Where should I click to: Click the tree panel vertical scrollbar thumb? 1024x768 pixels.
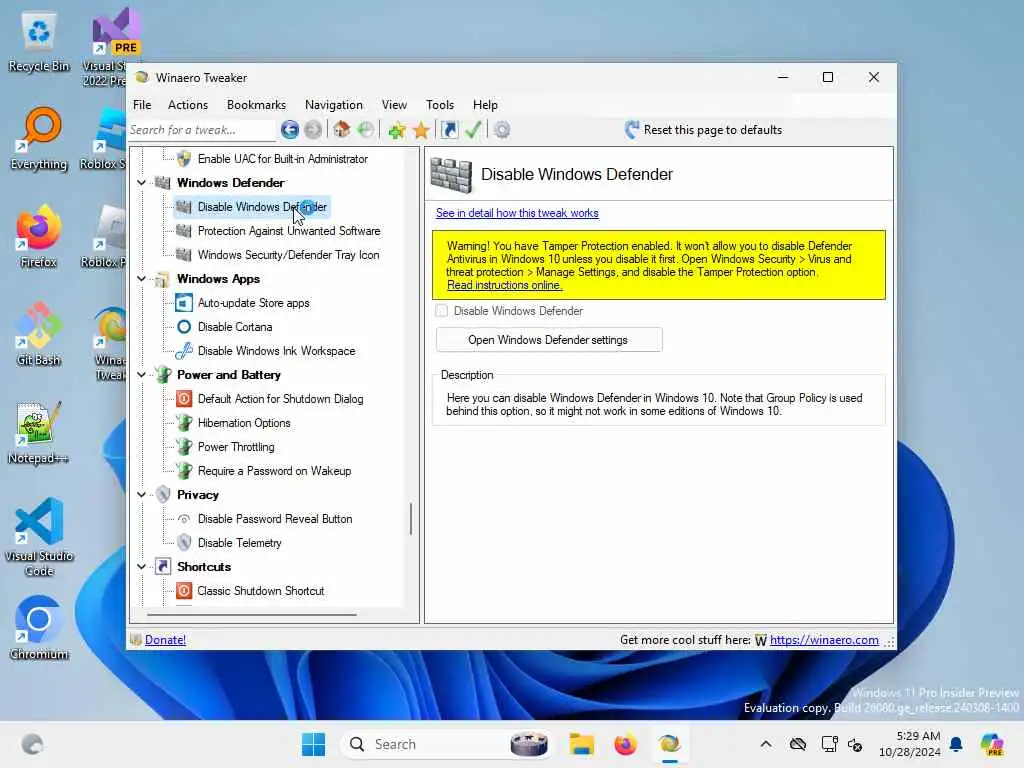411,519
